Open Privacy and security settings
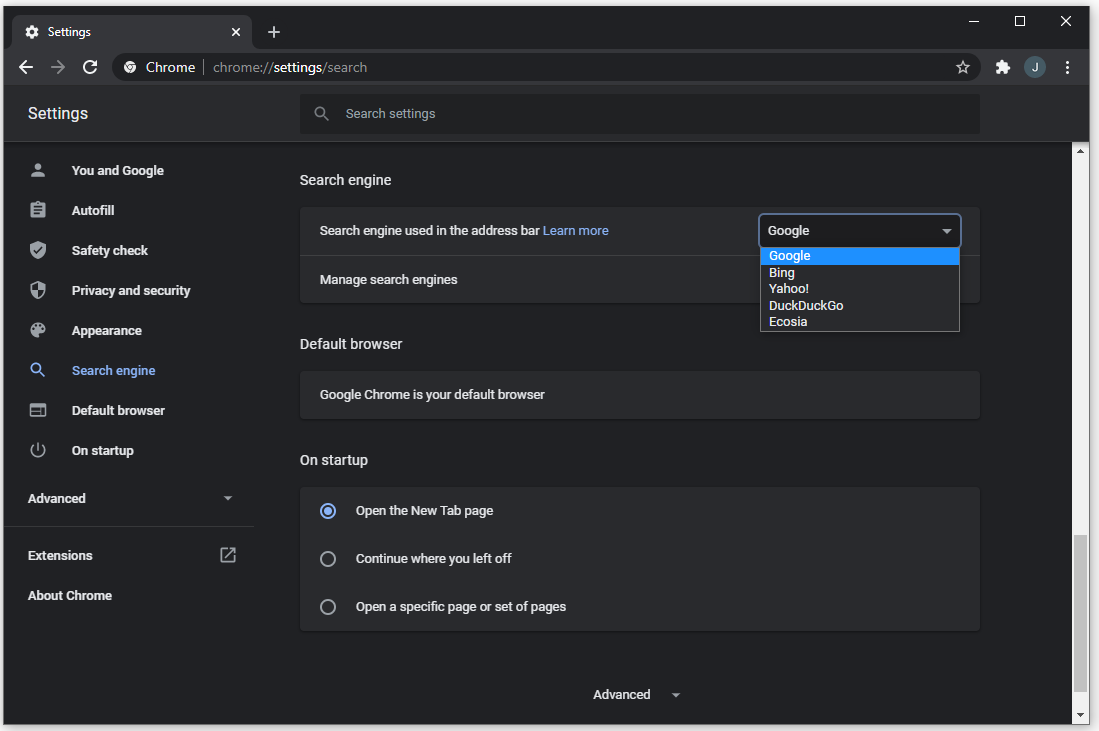This screenshot has width=1099, height=731. 131,291
